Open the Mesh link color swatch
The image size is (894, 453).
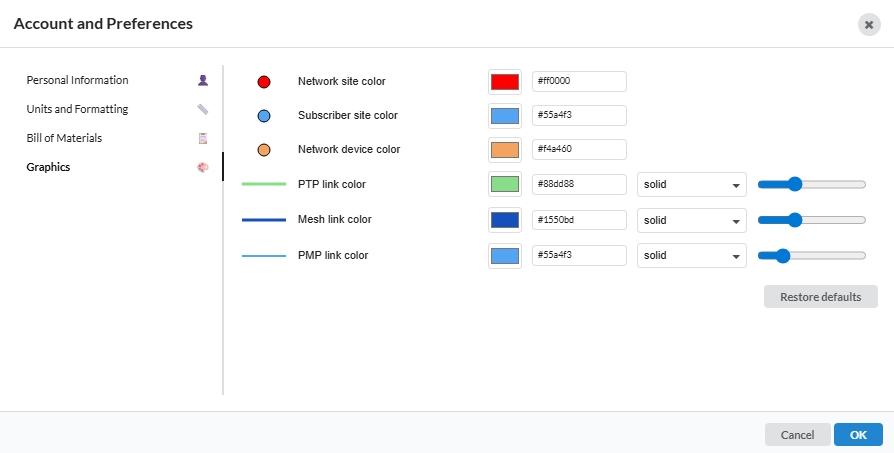[x=505, y=220]
